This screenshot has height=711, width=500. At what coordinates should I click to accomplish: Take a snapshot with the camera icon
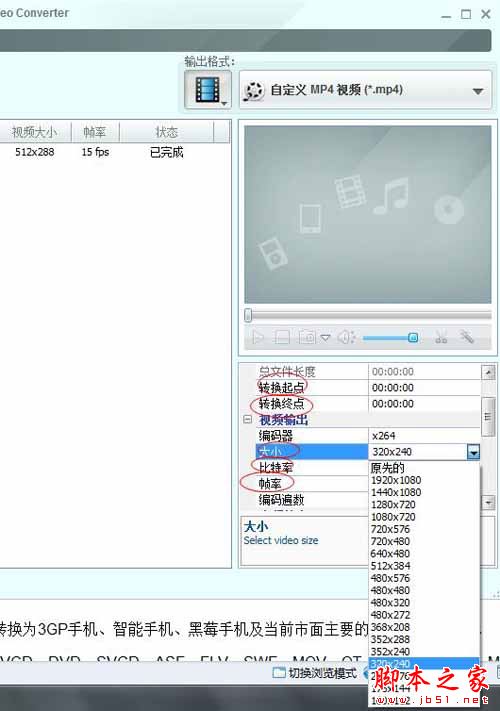pyautogui.click(x=307, y=337)
